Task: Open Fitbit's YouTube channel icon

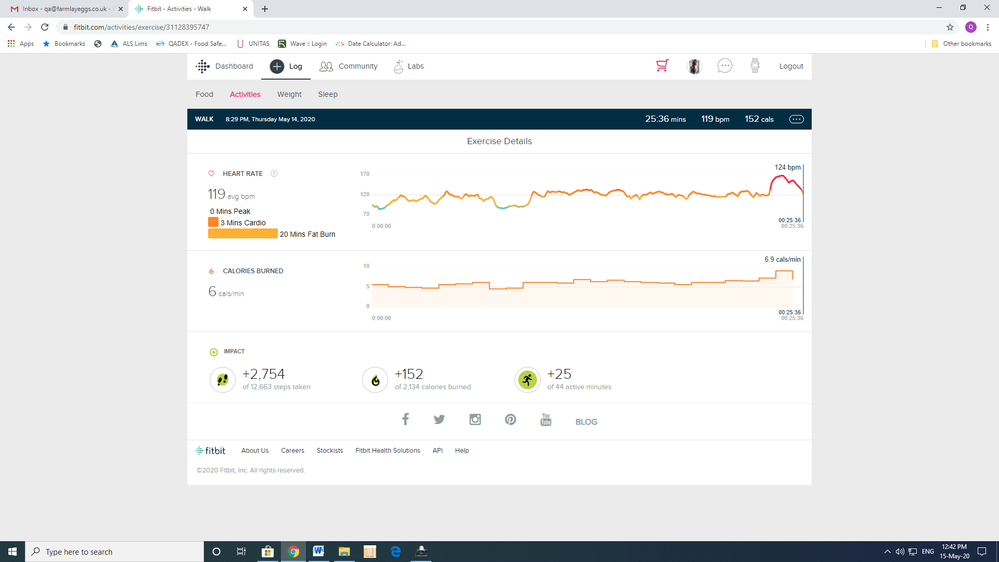Action: click(x=546, y=419)
